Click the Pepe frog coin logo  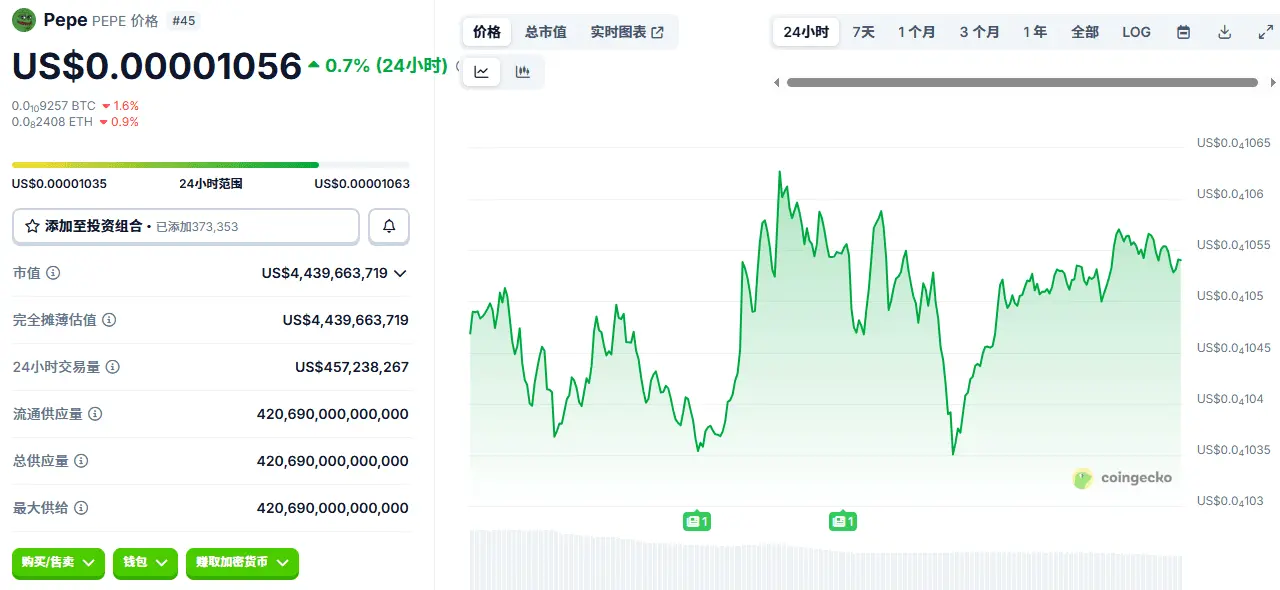24,20
